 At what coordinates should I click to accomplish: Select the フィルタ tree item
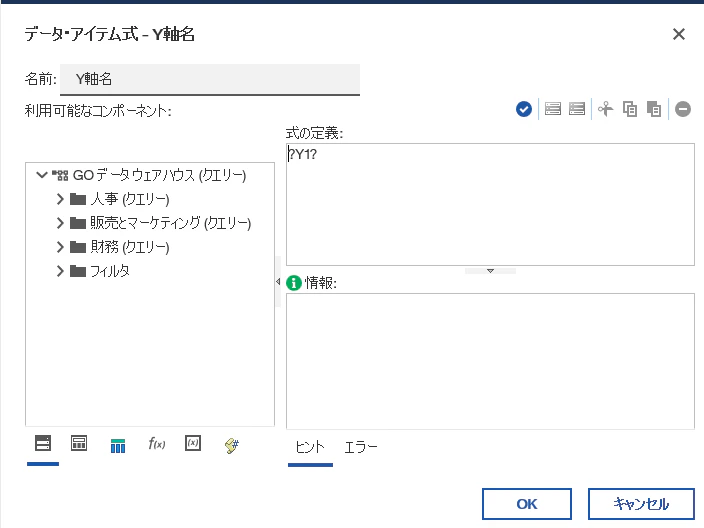pos(110,271)
